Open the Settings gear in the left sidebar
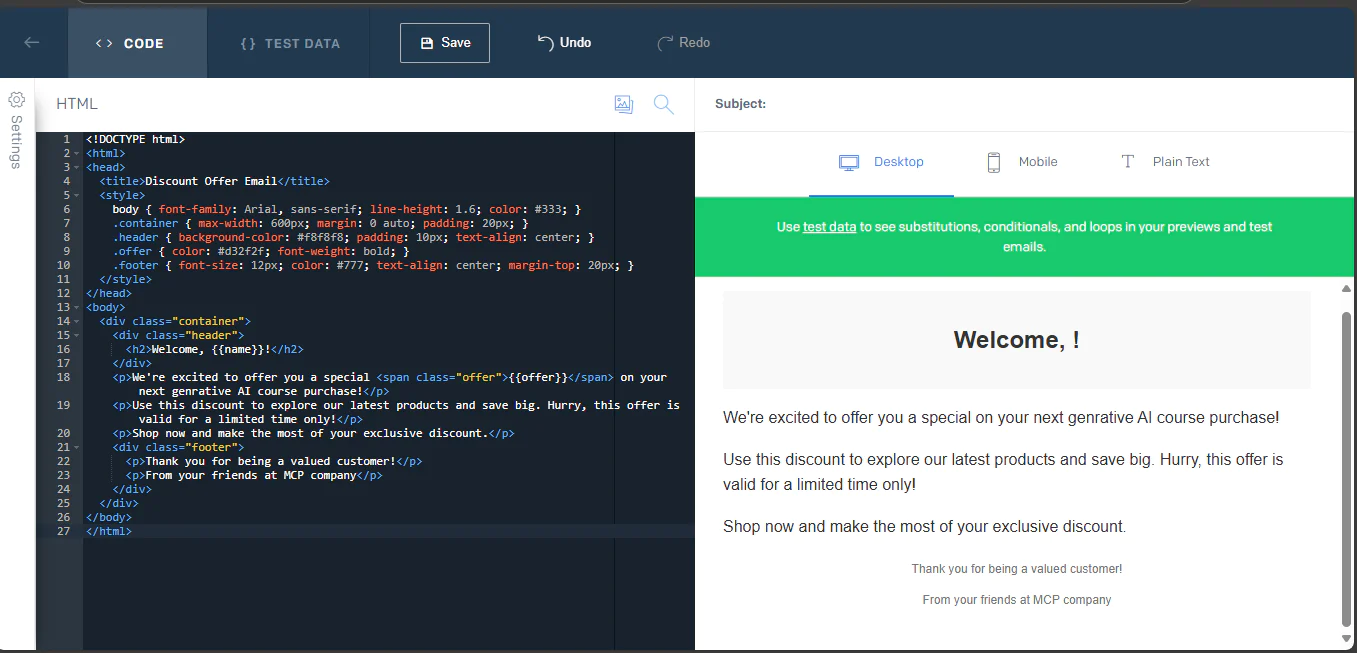Viewport: 1357px width, 653px height. (16, 99)
